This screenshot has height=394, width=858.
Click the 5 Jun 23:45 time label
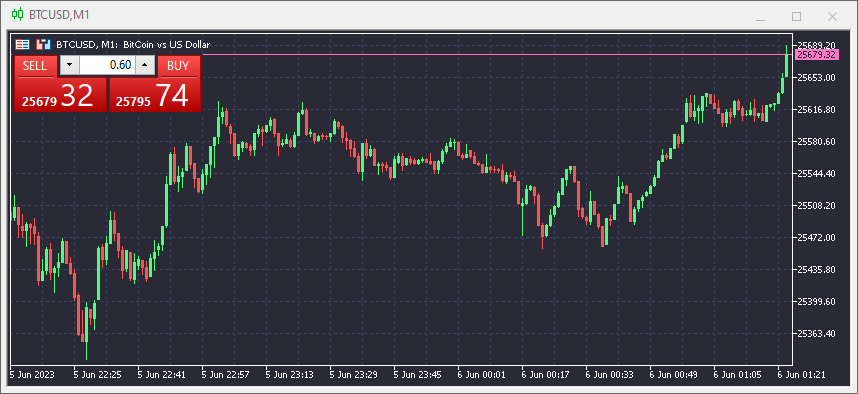(x=417, y=374)
